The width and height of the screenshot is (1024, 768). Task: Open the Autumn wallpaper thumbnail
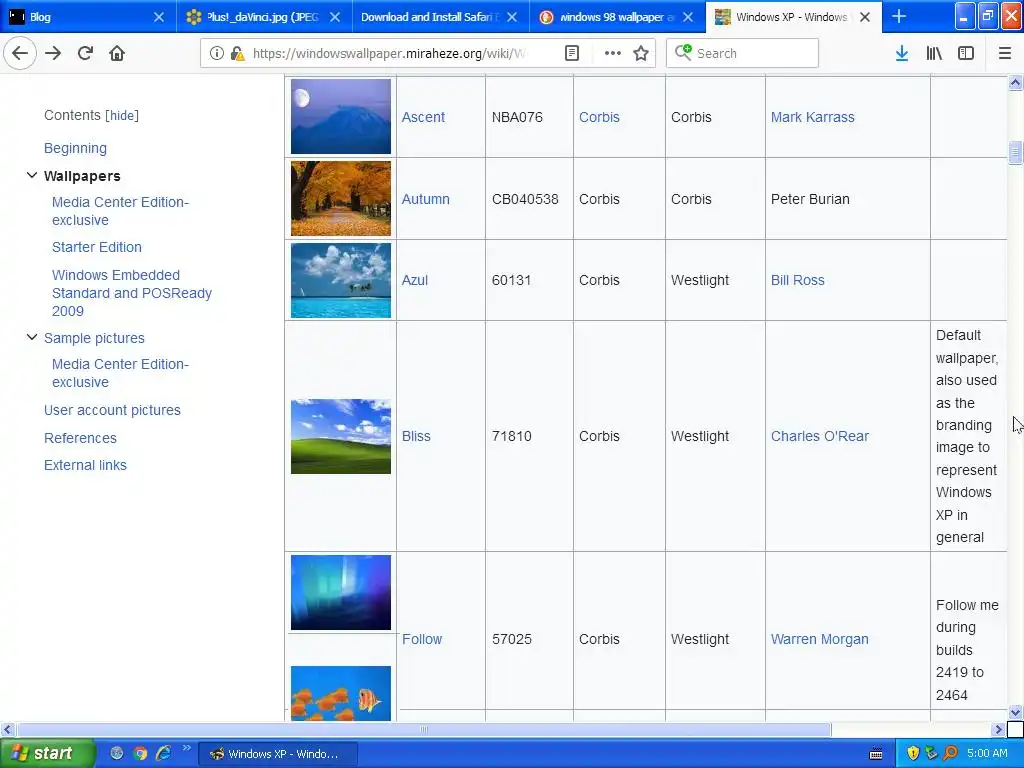[x=341, y=199]
